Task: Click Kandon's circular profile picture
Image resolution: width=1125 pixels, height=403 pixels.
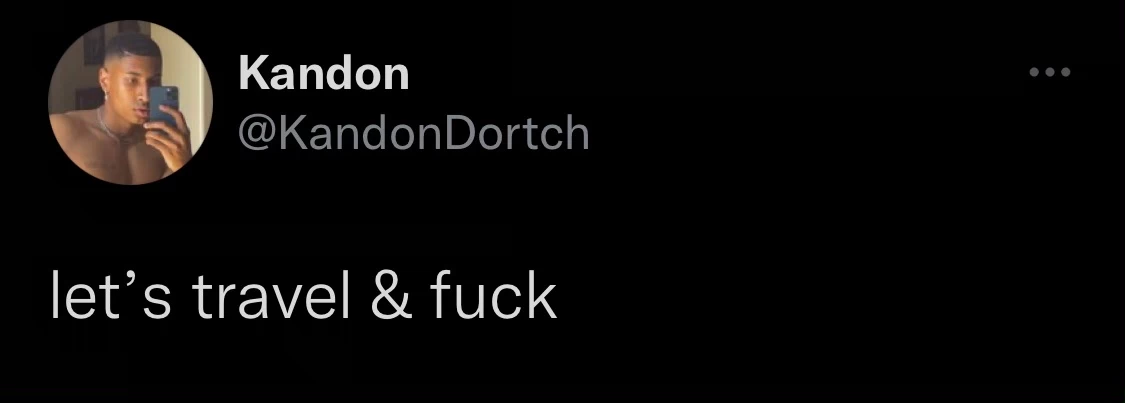Action: pos(131,103)
